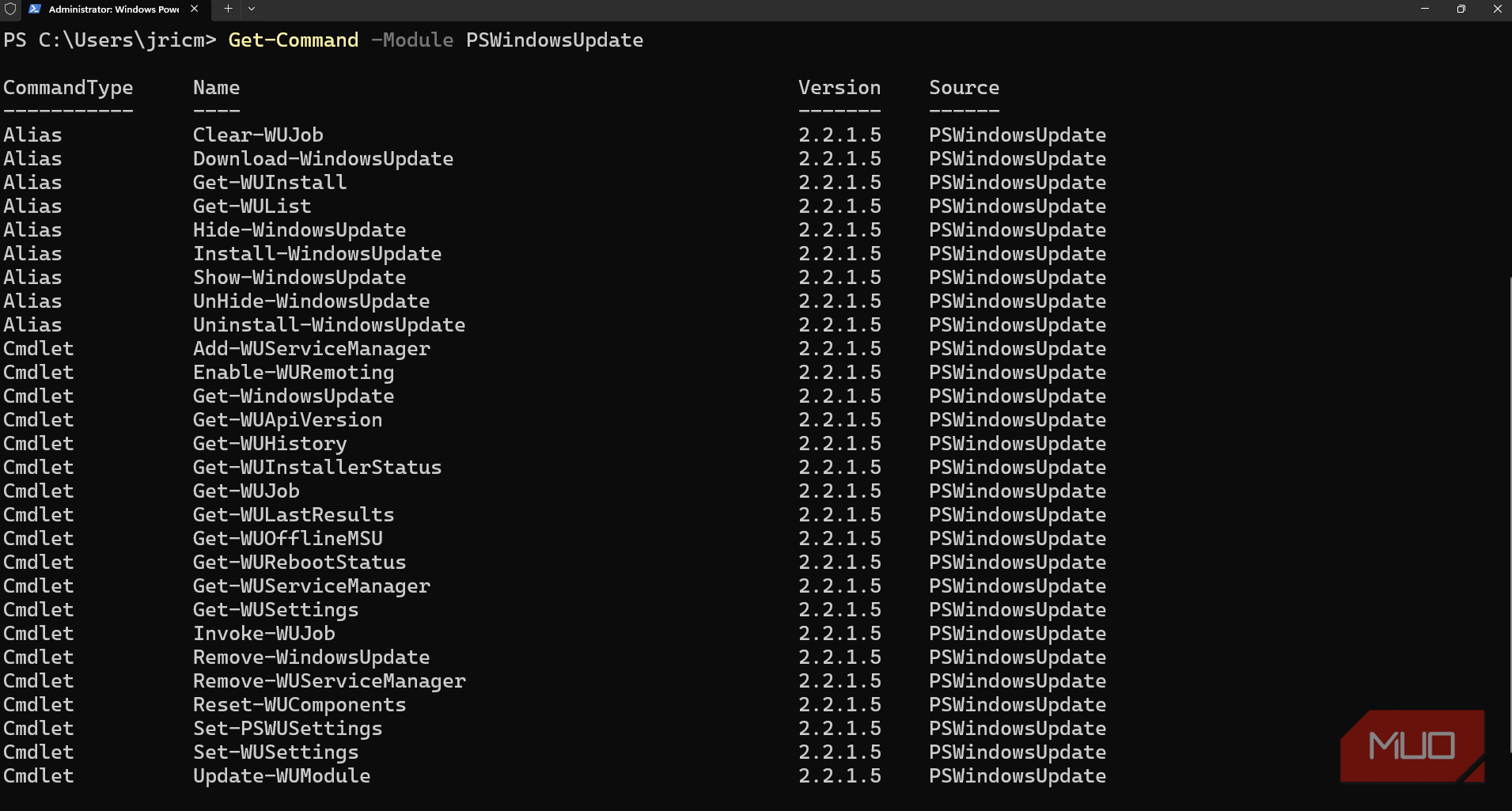Click Cmdlet type in Reset-WUComponents row
The width and height of the screenshot is (1512, 811).
click(38, 705)
